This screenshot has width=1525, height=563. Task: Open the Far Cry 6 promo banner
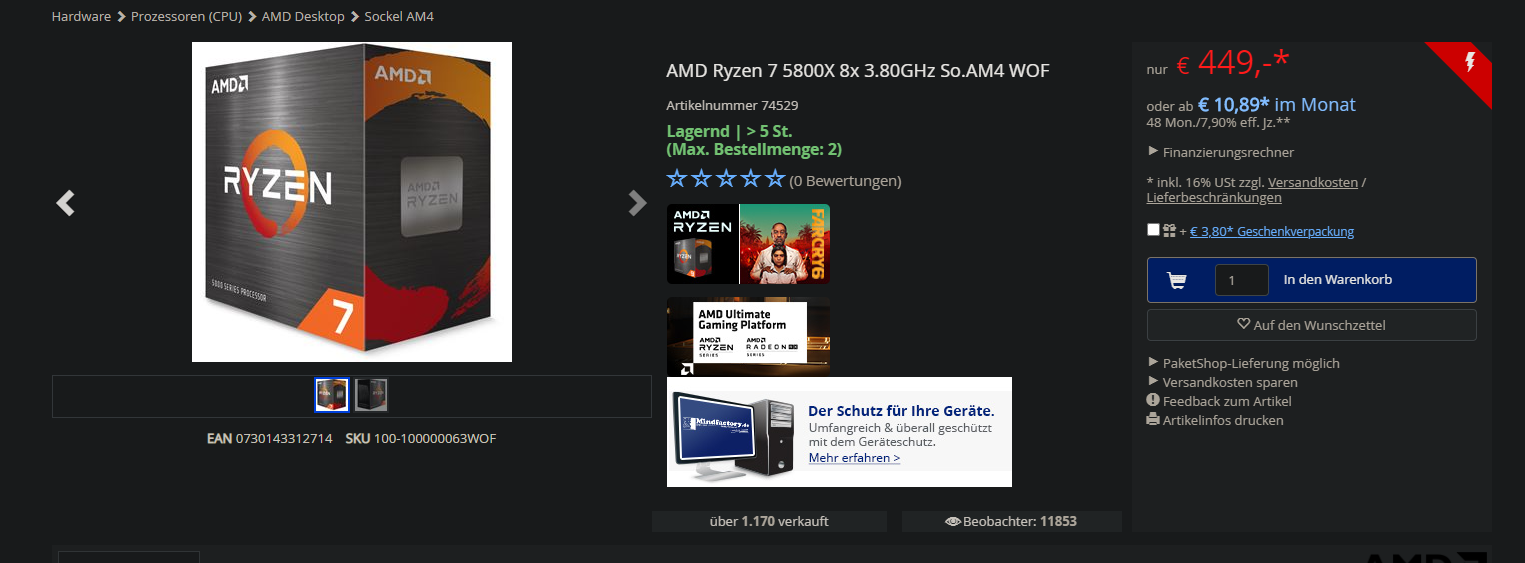click(748, 244)
